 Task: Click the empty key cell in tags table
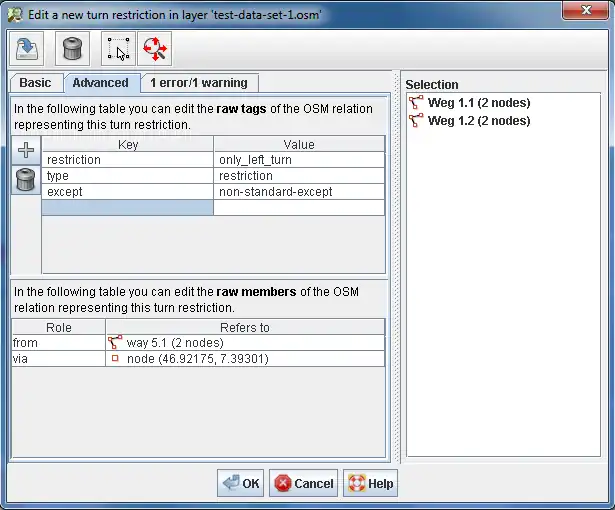coord(127,208)
